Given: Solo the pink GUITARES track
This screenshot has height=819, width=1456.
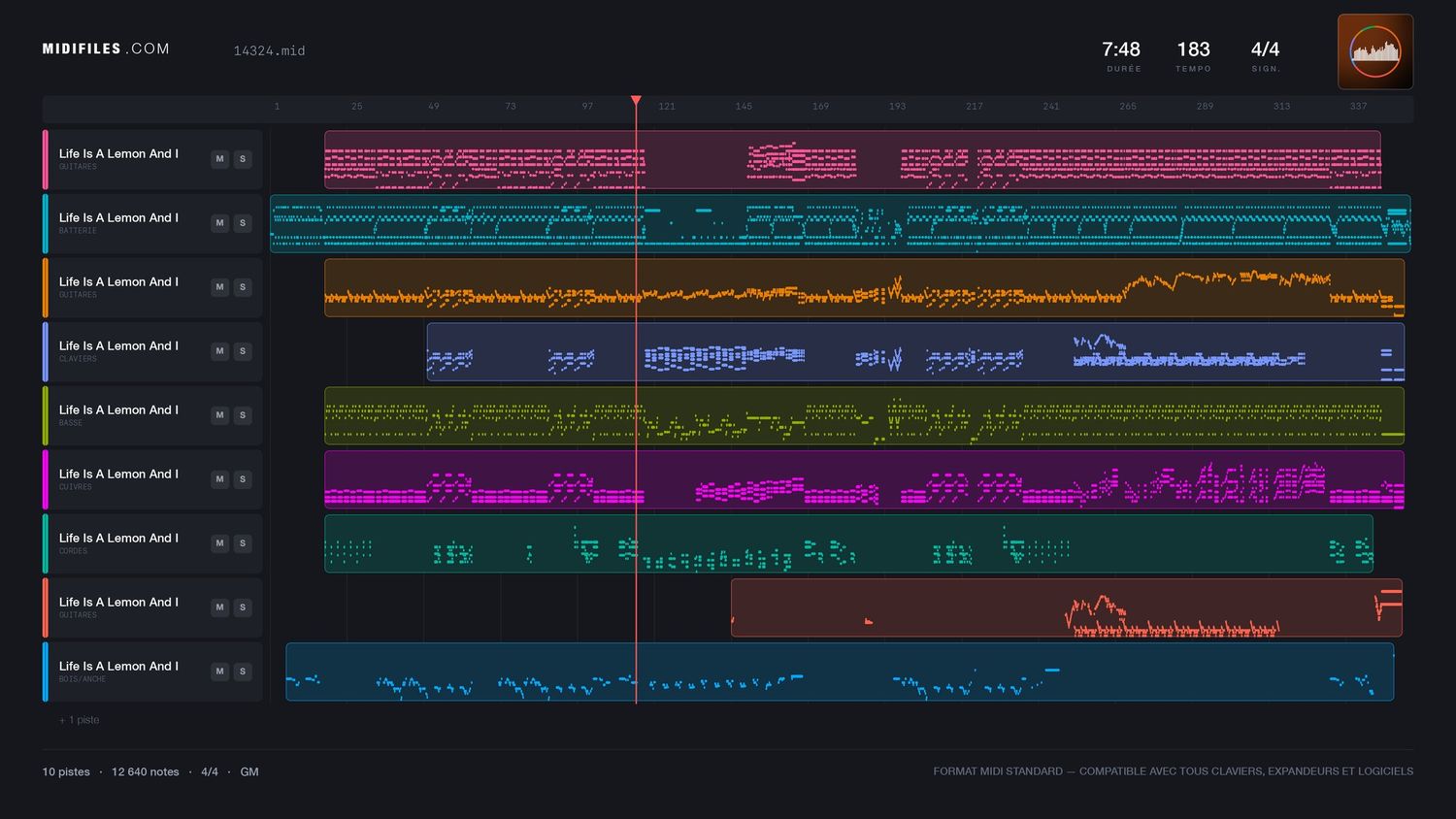Looking at the screenshot, I should [x=243, y=159].
